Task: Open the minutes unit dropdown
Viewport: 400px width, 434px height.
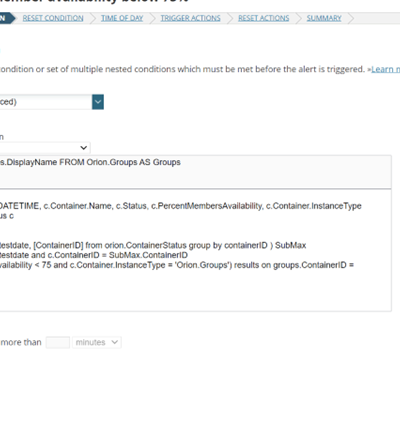Action: coord(97,342)
